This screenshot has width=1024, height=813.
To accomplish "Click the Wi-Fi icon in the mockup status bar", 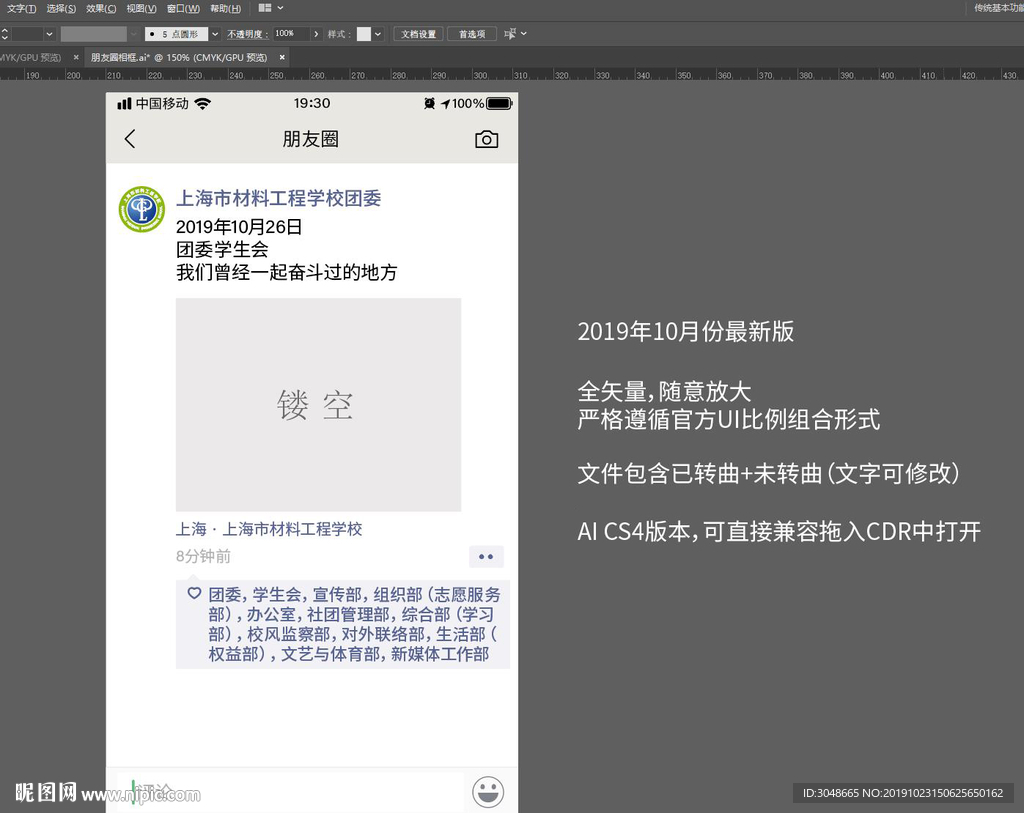I will (202, 102).
